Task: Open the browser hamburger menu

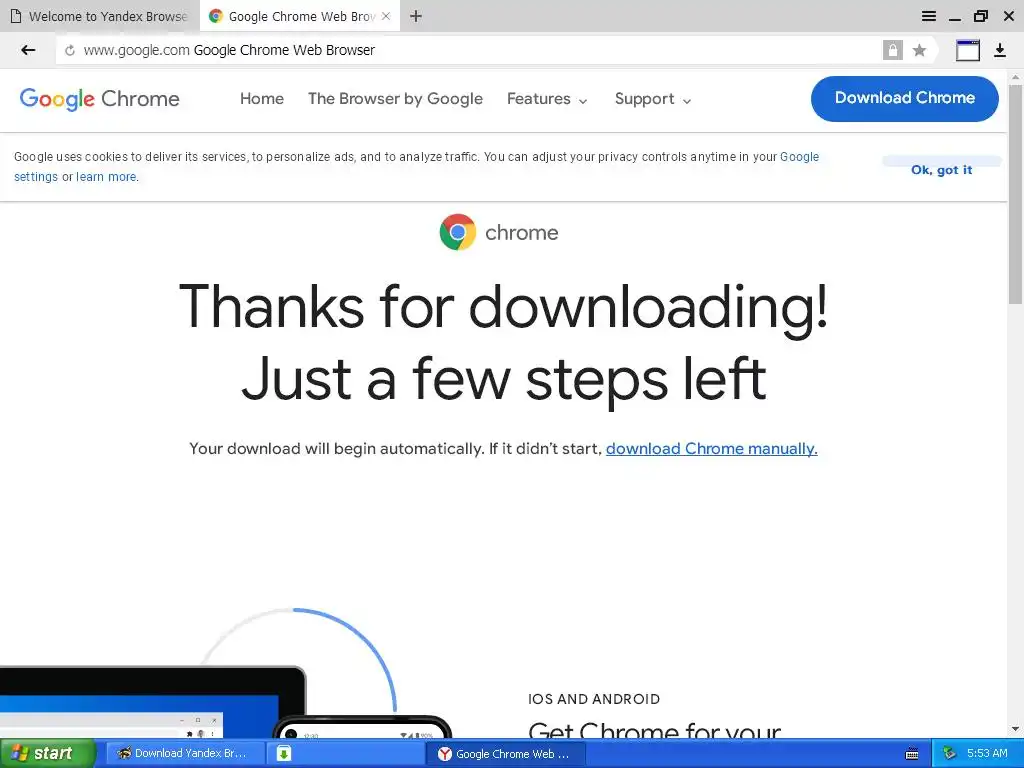Action: tap(928, 16)
